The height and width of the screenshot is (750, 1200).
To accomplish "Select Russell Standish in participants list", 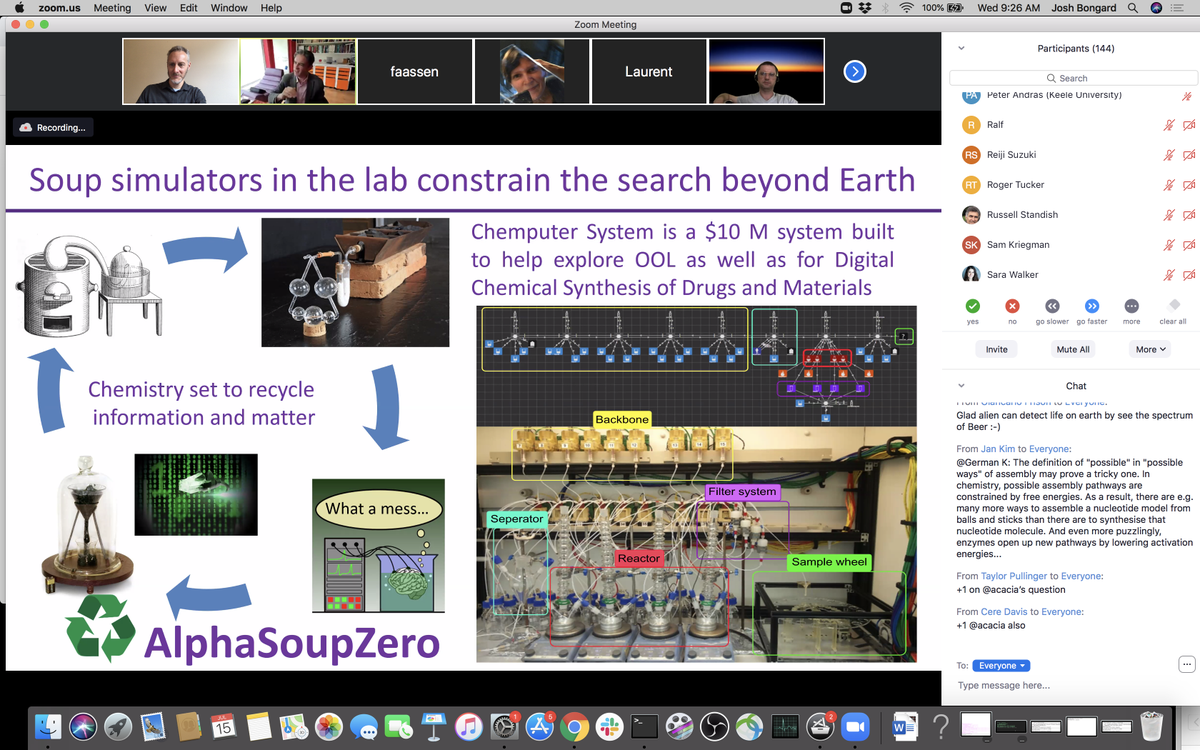I will coord(1071,215).
